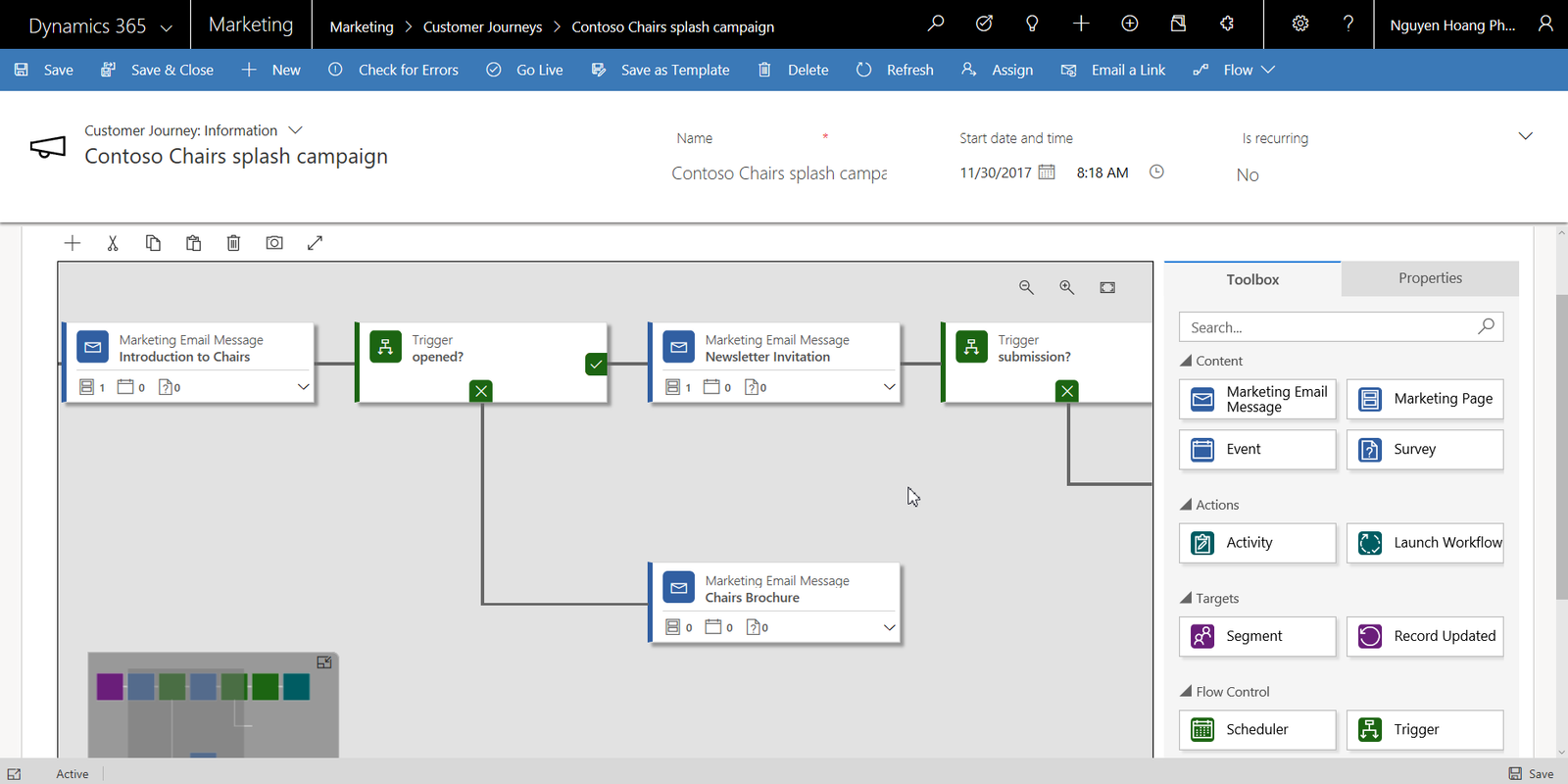
Task: Select the Newsletter Invitation email tile icon
Action: [679, 347]
